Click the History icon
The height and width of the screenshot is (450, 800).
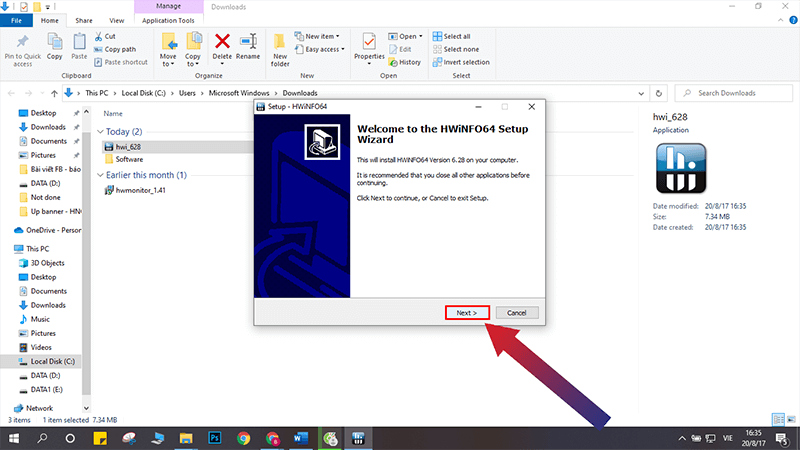(393, 62)
